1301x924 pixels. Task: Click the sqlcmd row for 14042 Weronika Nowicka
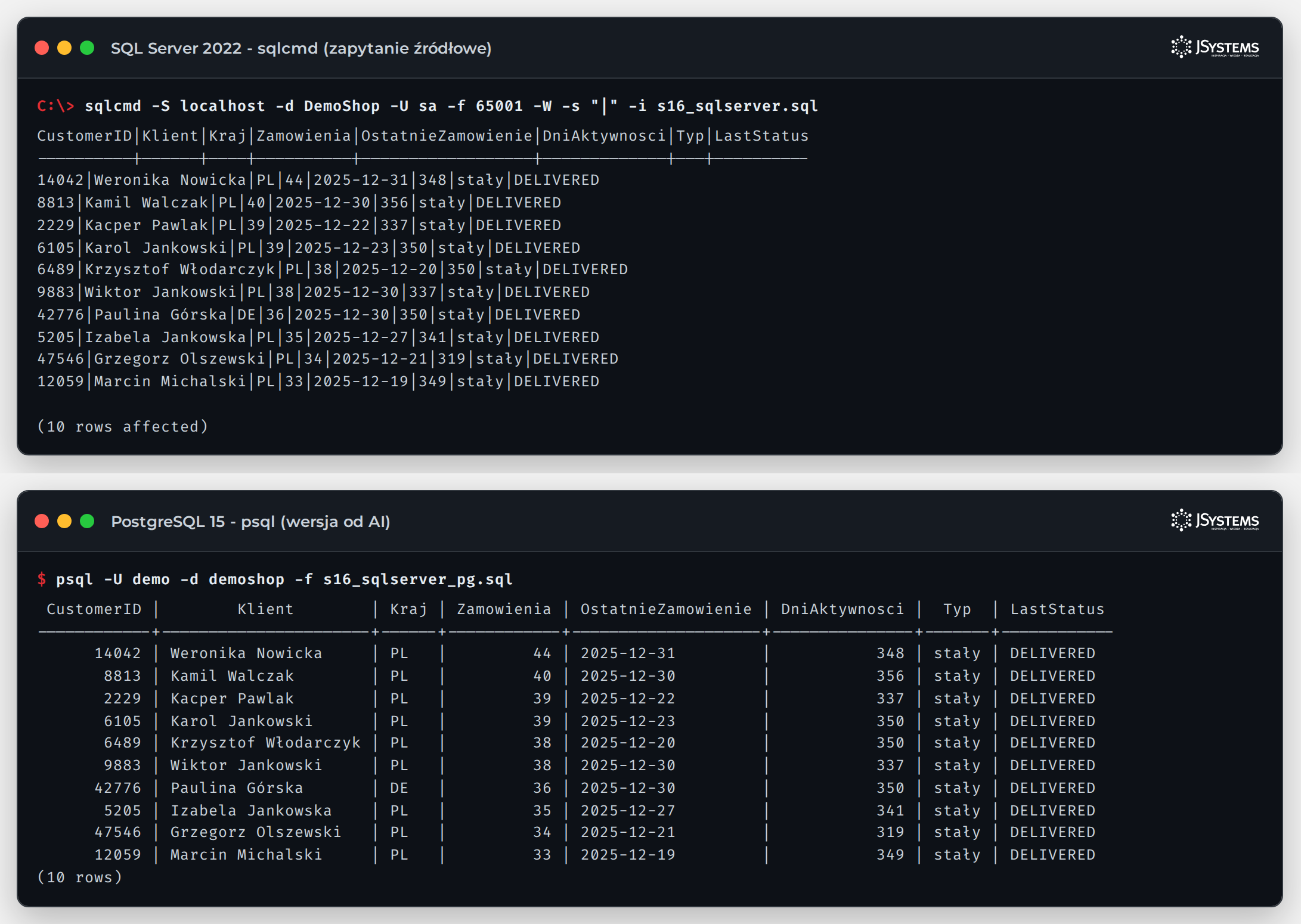click(318, 180)
